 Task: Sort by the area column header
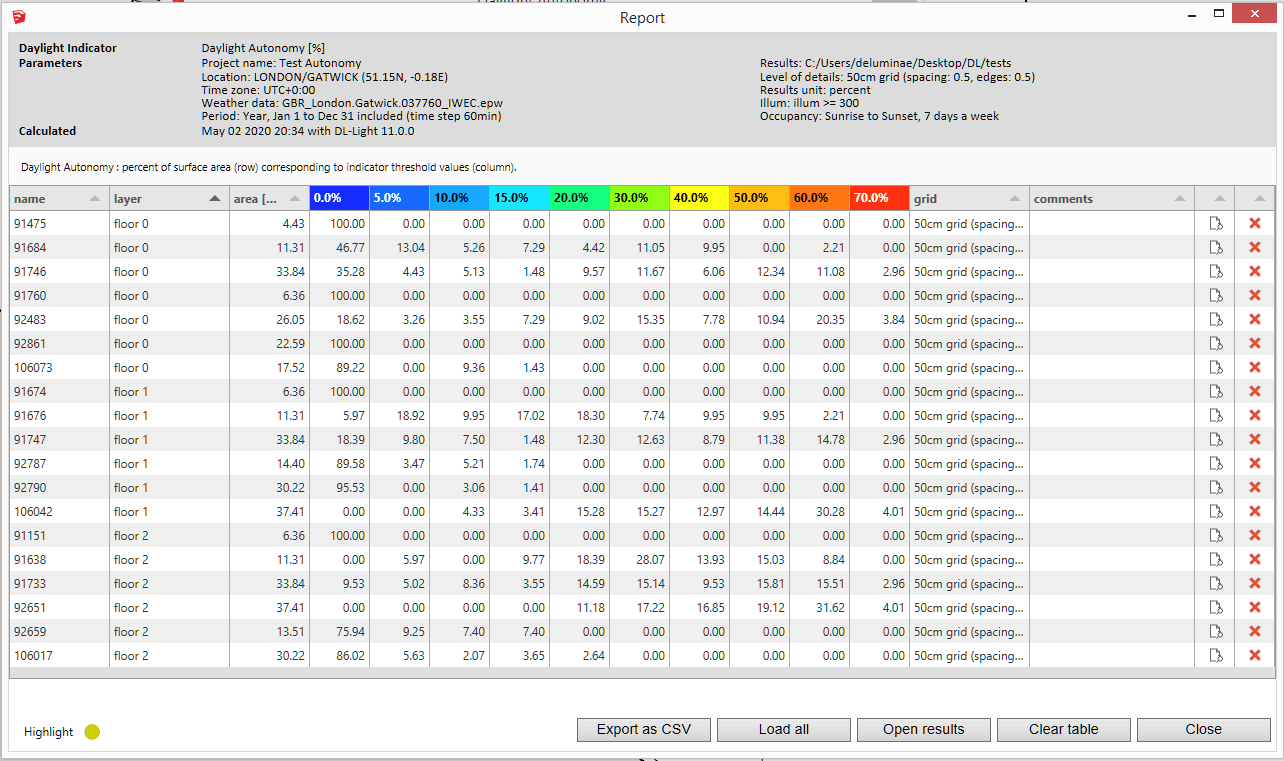tap(270, 198)
